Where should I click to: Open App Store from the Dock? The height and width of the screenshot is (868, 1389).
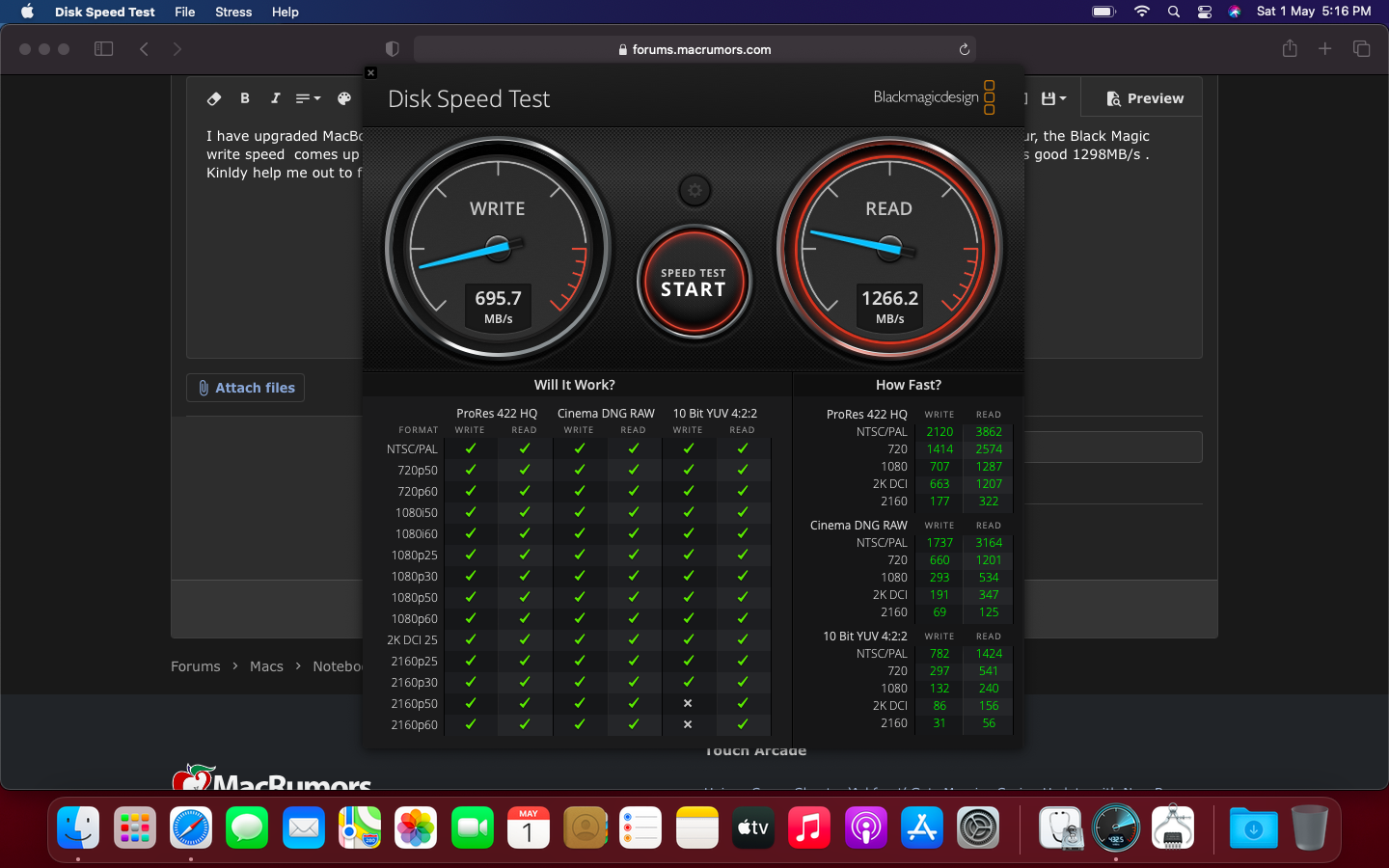tap(922, 827)
